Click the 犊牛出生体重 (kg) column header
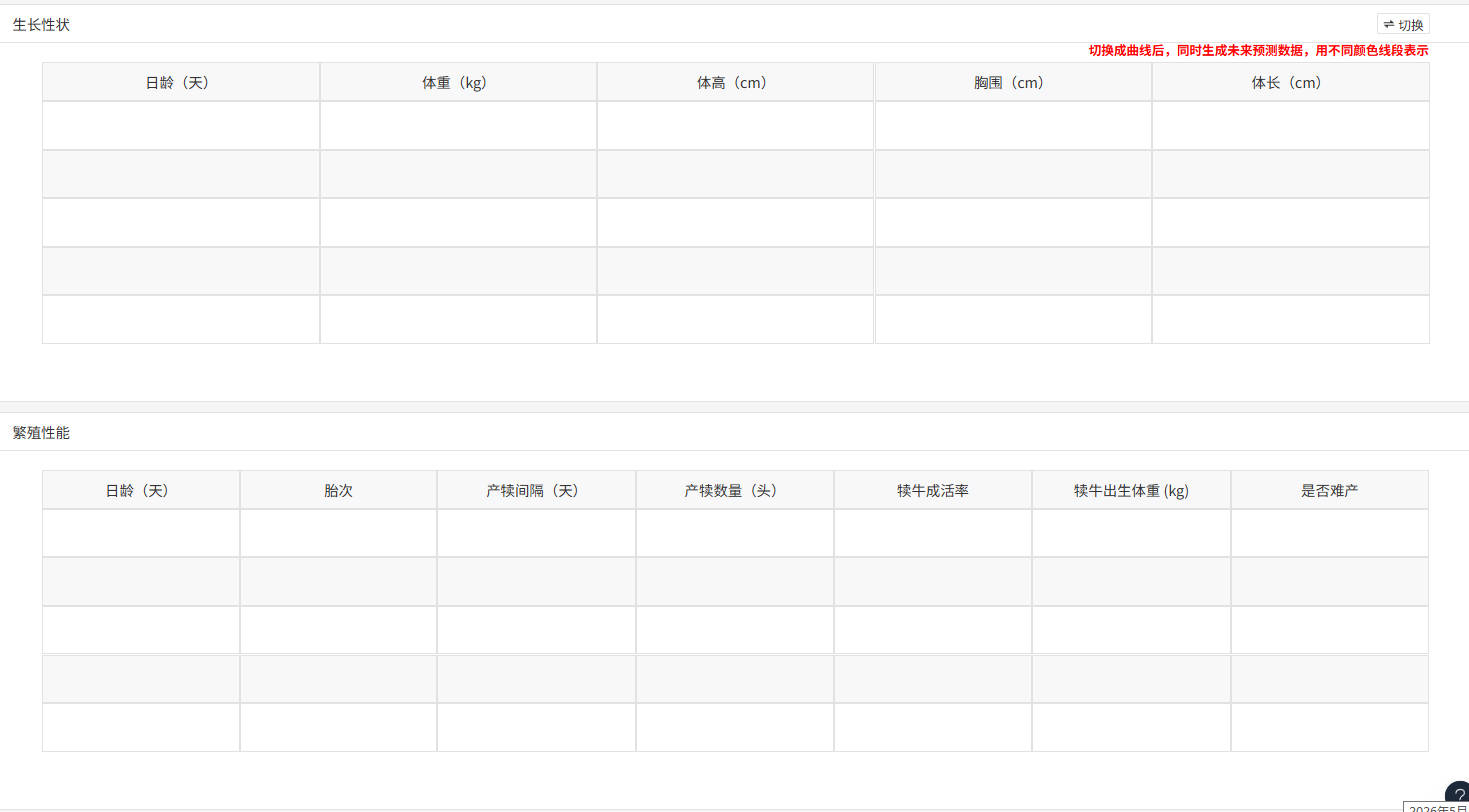This screenshot has width=1469, height=812. pyautogui.click(x=1131, y=491)
